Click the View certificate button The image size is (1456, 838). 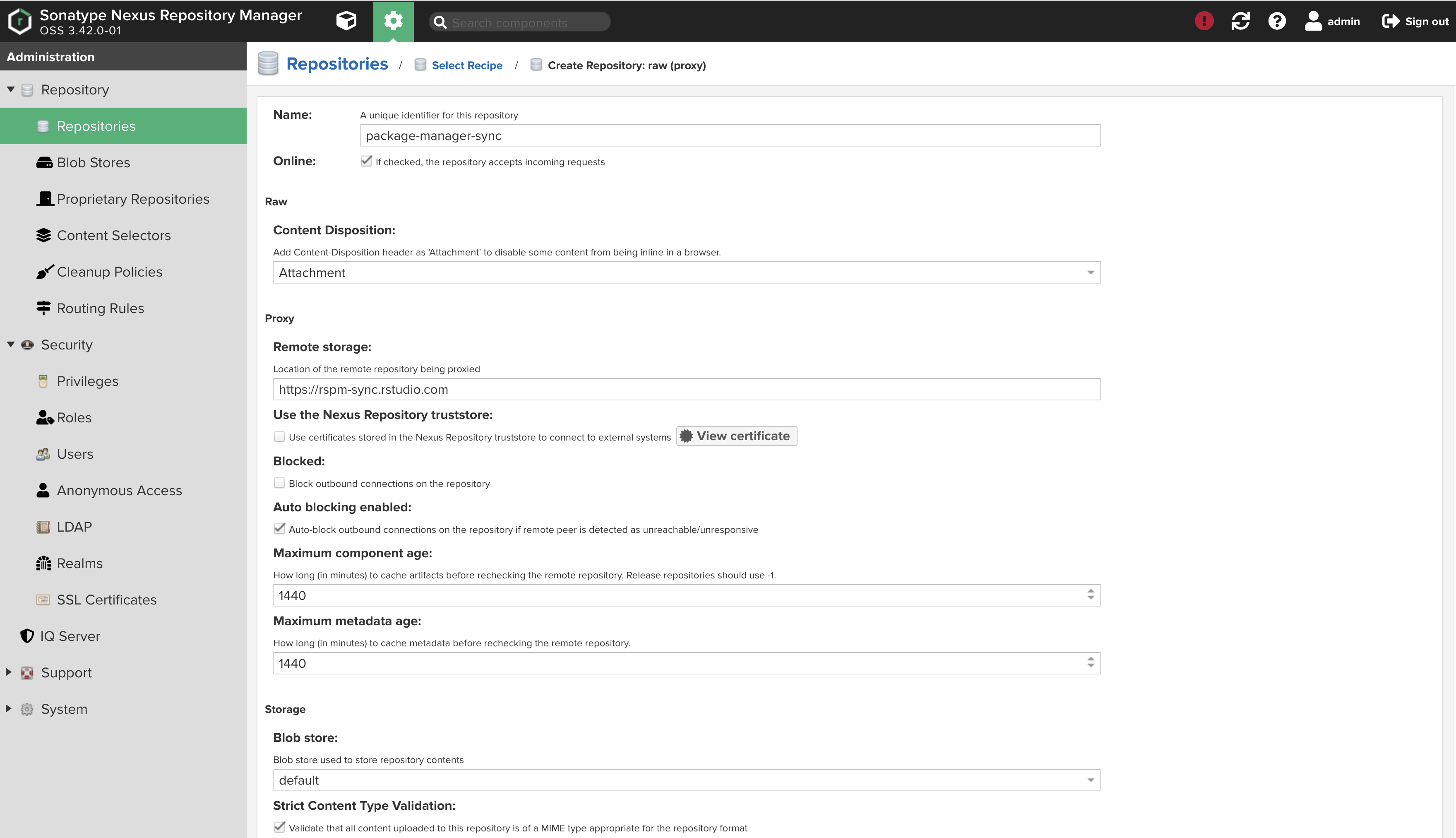pos(736,436)
